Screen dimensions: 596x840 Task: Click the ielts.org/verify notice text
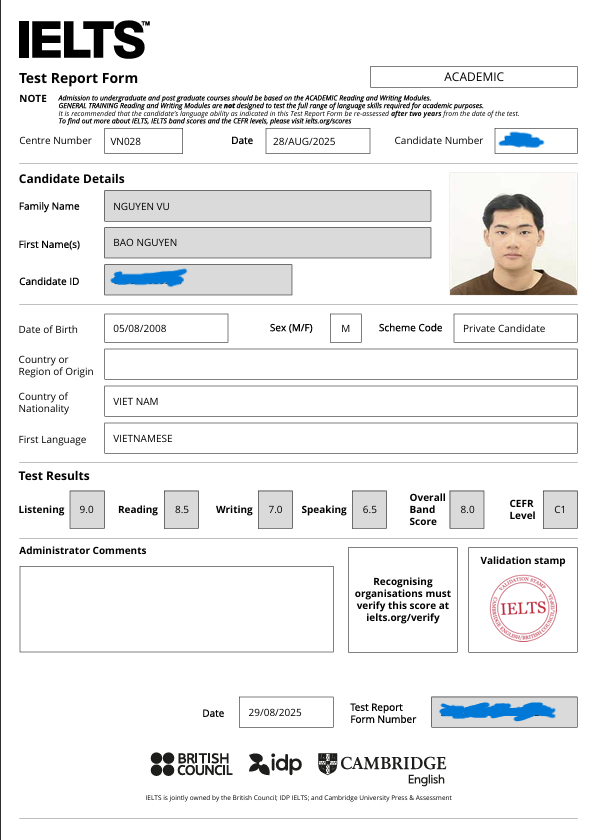403,599
